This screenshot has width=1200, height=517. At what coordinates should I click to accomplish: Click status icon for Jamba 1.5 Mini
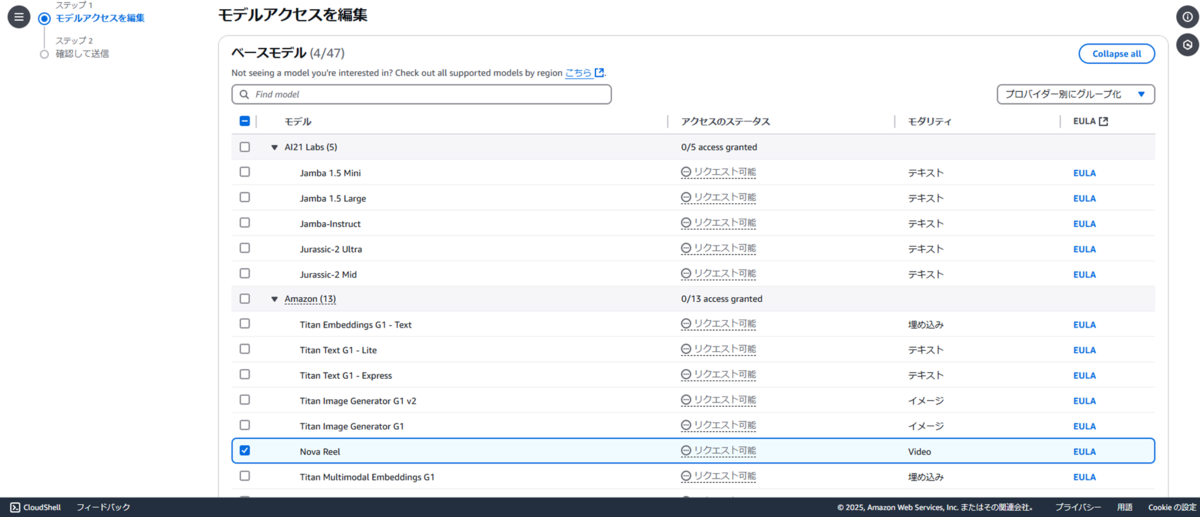(686, 172)
